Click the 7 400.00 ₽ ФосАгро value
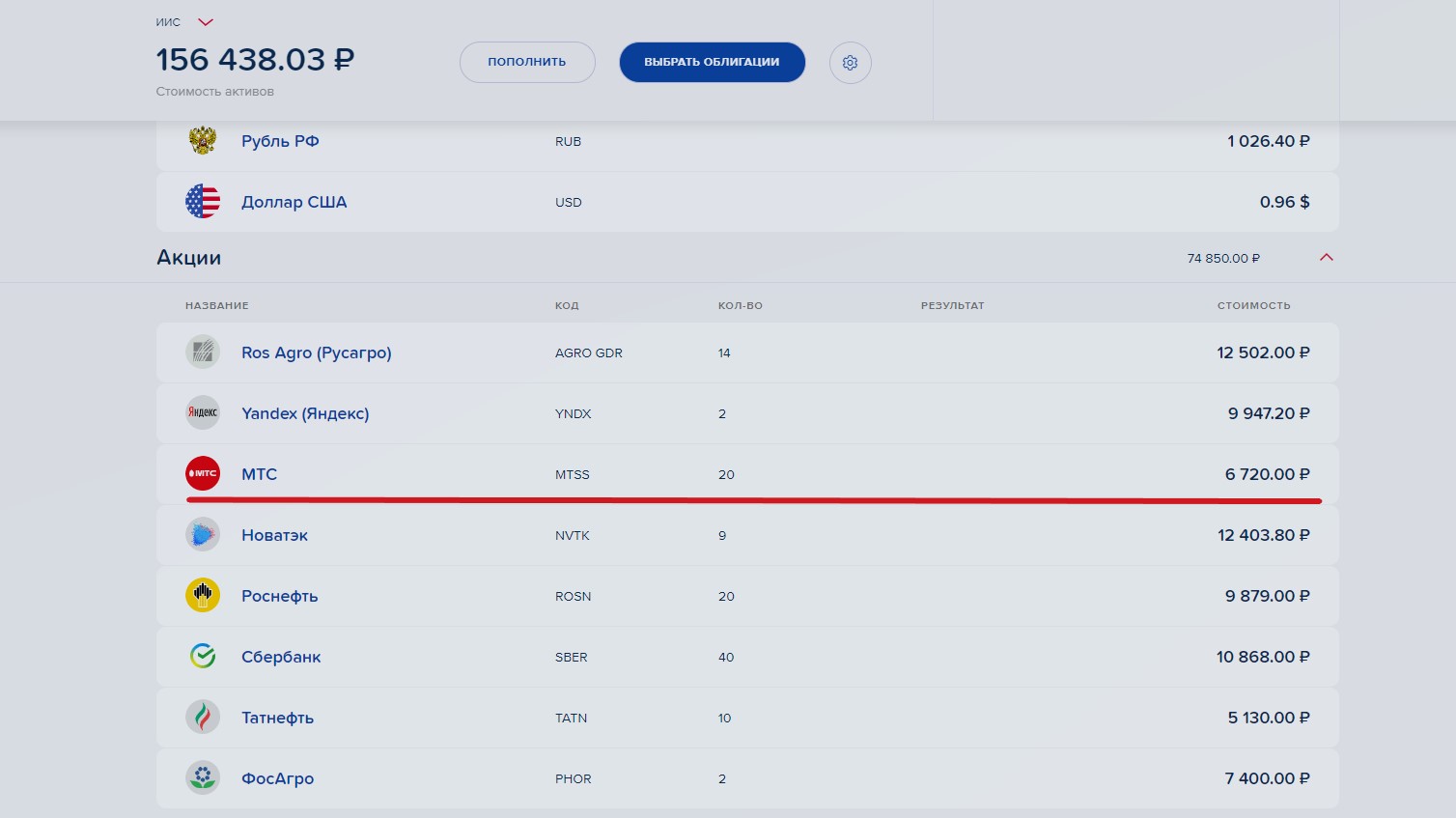The image size is (1456, 818). (x=1268, y=778)
